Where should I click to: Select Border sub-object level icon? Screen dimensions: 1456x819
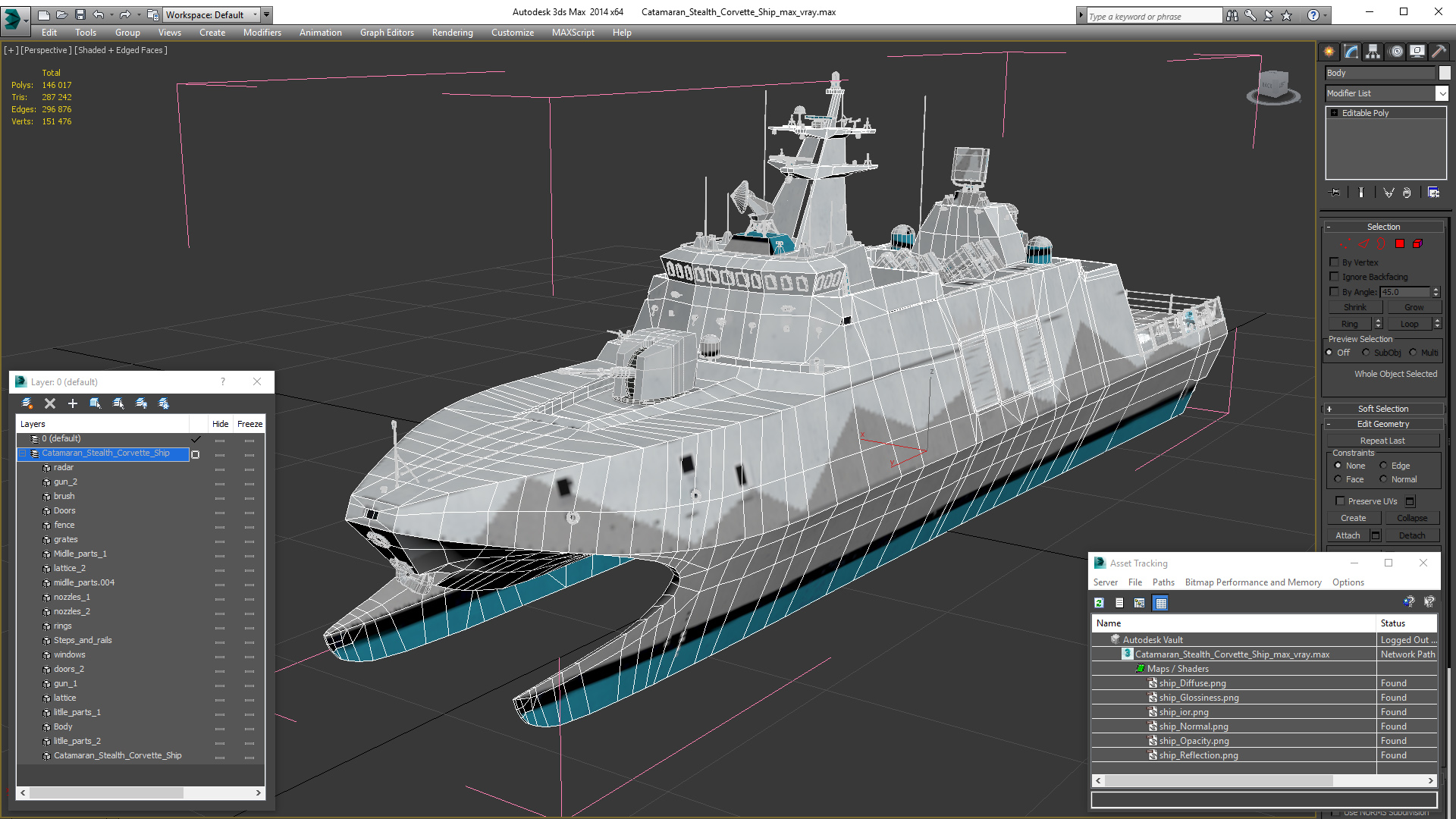pos(1381,244)
